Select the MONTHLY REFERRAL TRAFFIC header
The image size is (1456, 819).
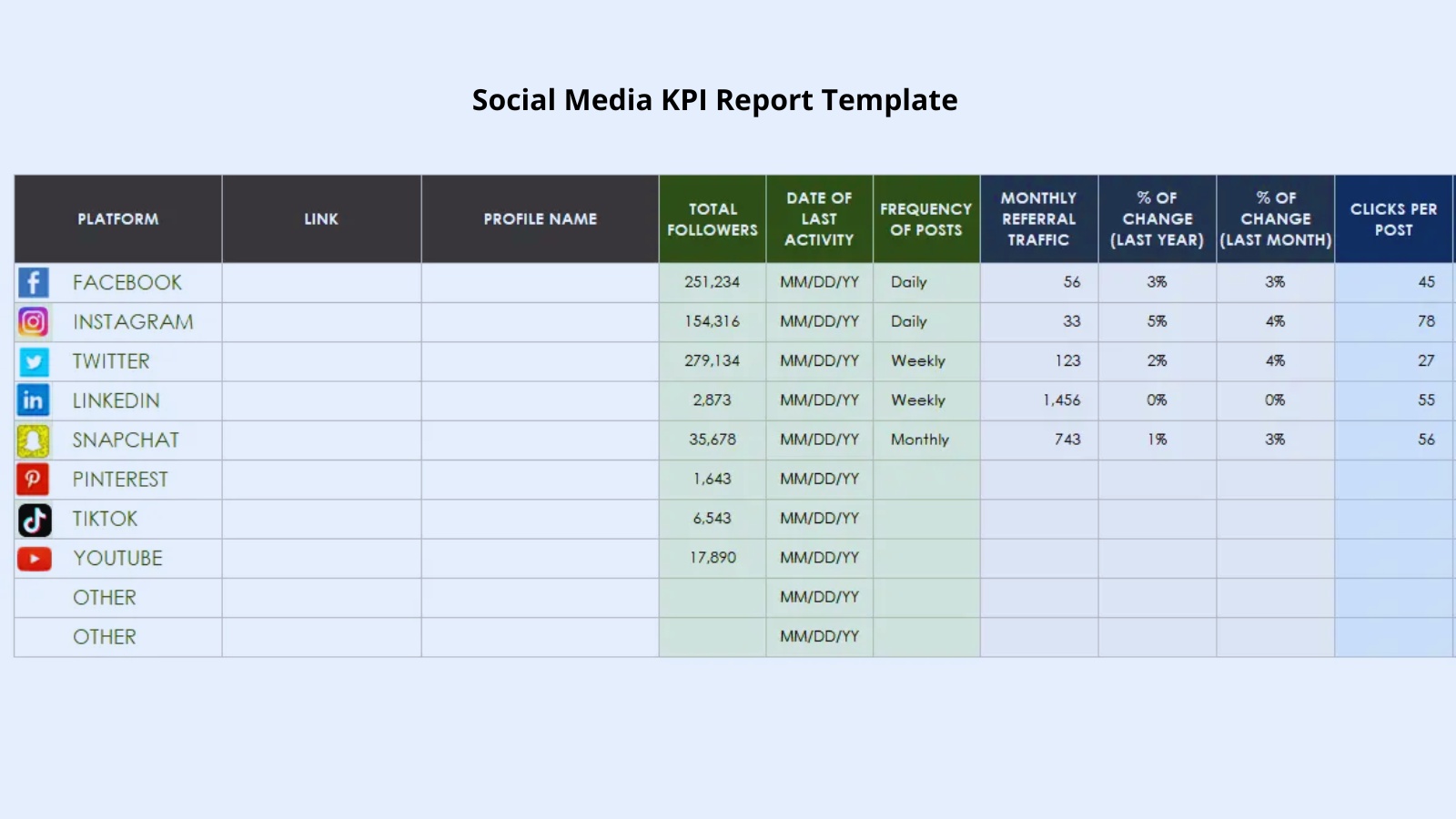coord(1039,219)
